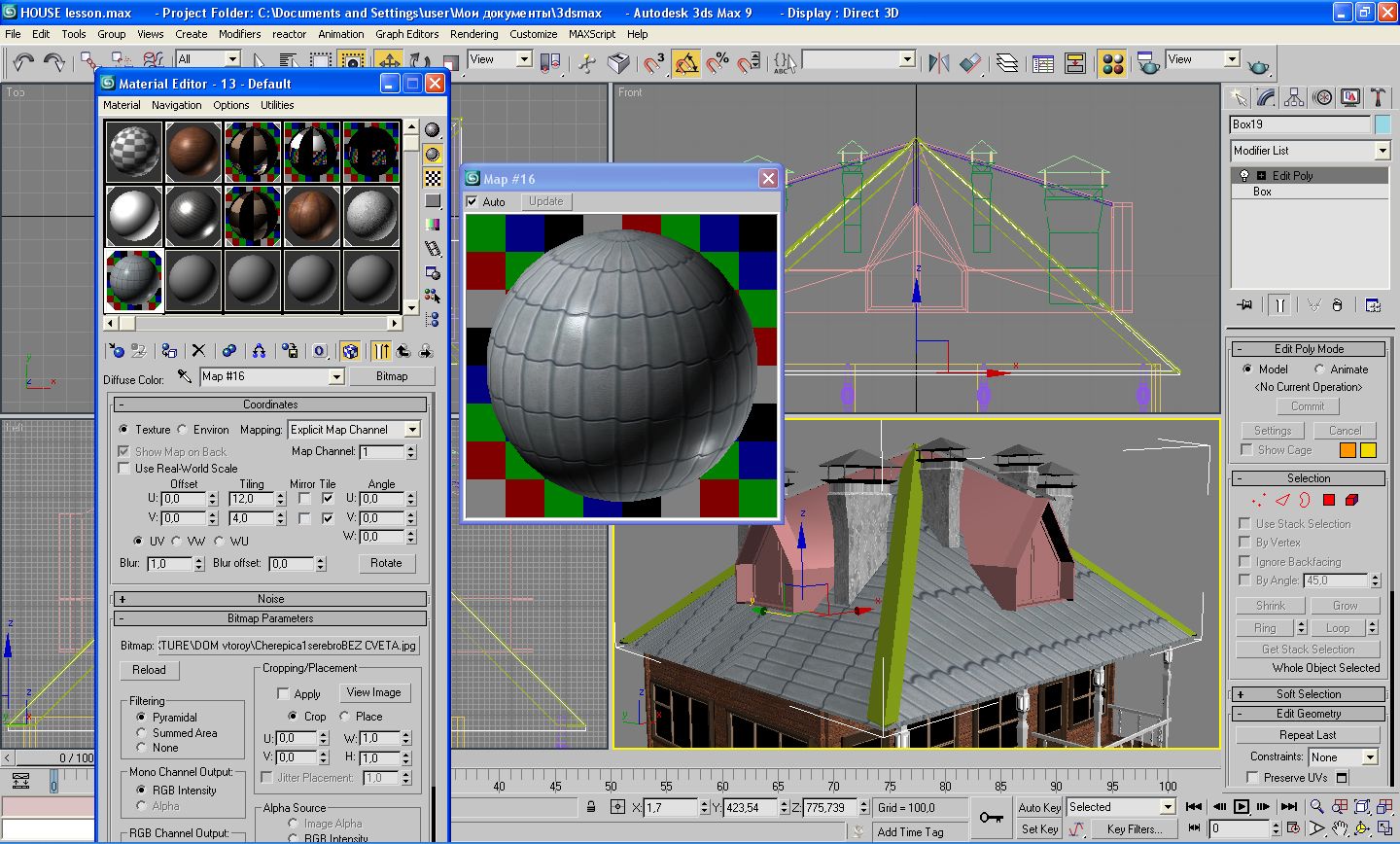Switch to the Utilities hammer tab
Image resolution: width=1400 pixels, height=844 pixels.
[1378, 97]
